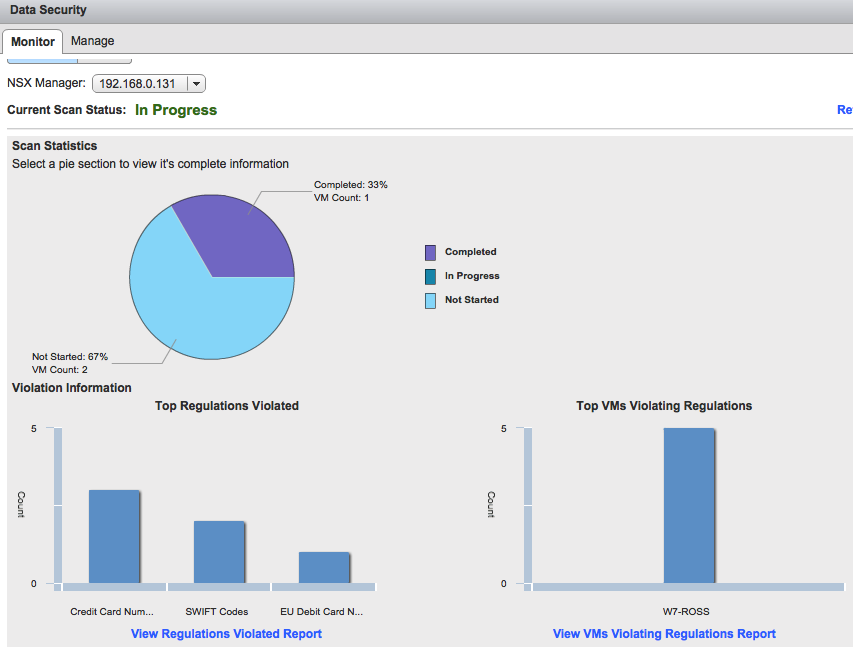Click the partially visible Re link at right
This screenshot has width=853, height=647.
click(845, 110)
